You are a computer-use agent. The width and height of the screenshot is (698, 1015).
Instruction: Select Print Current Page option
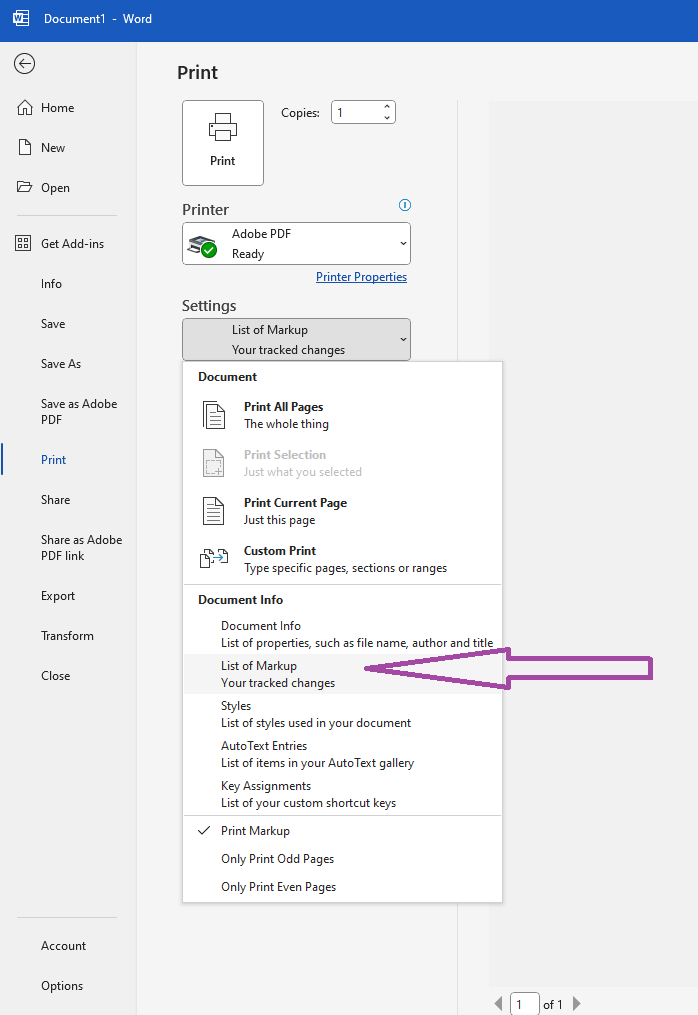[x=343, y=511]
